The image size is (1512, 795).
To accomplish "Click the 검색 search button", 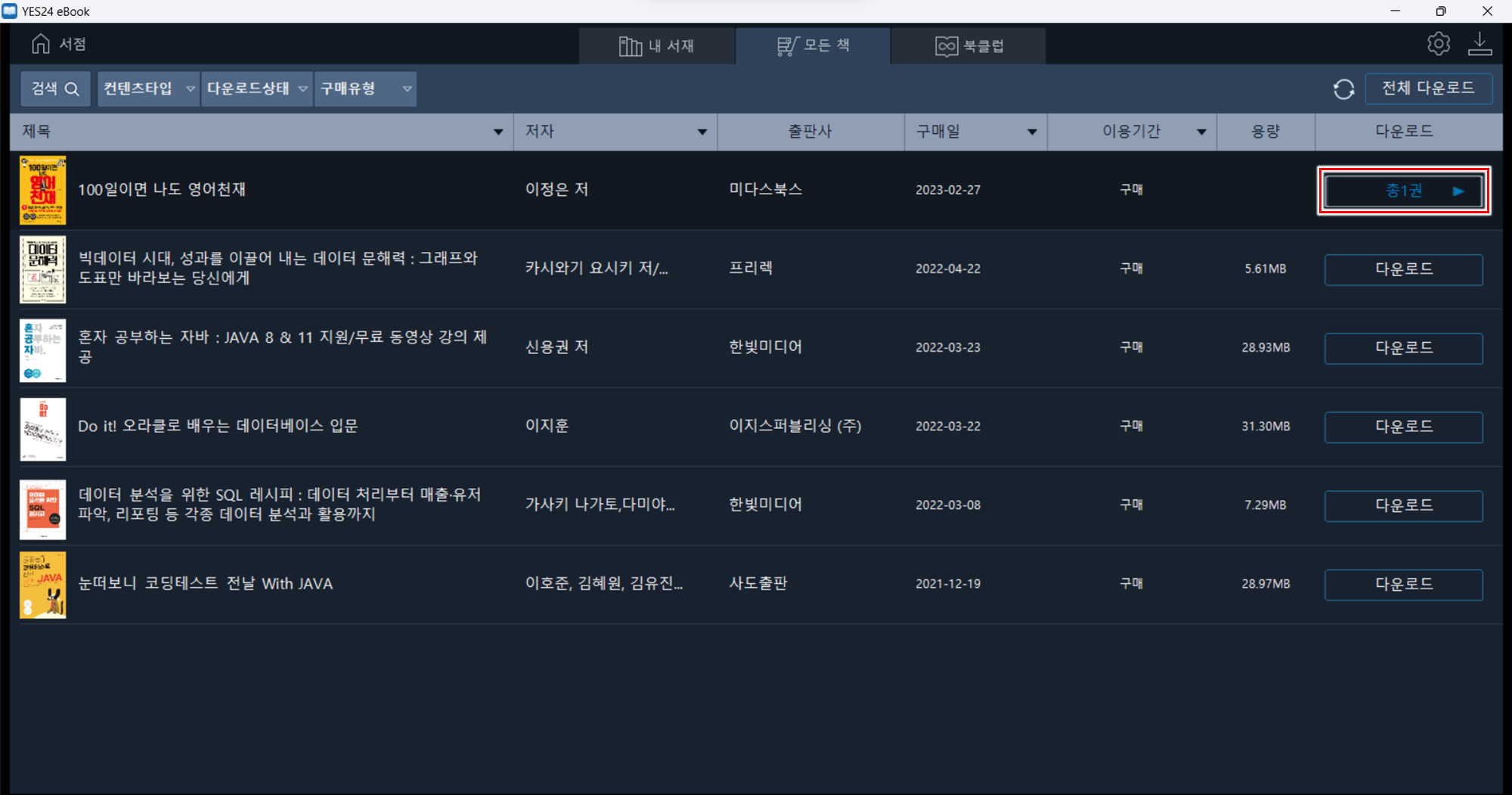I will 55,89.
